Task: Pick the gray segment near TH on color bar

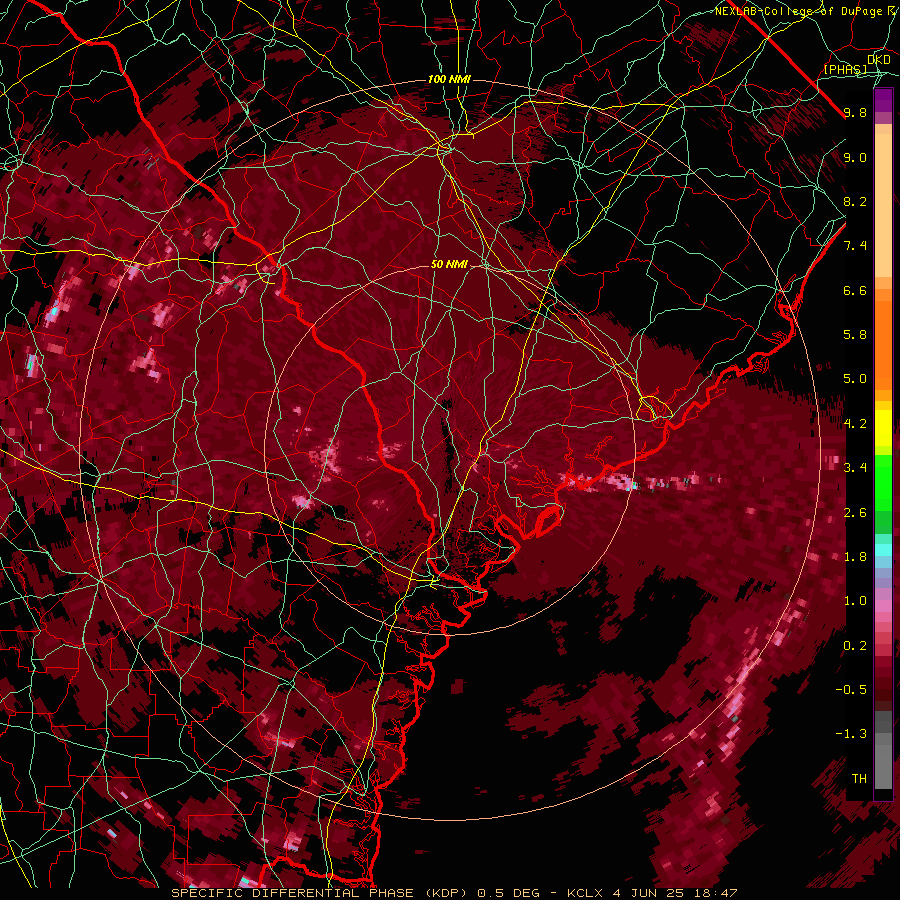Action: click(x=883, y=766)
